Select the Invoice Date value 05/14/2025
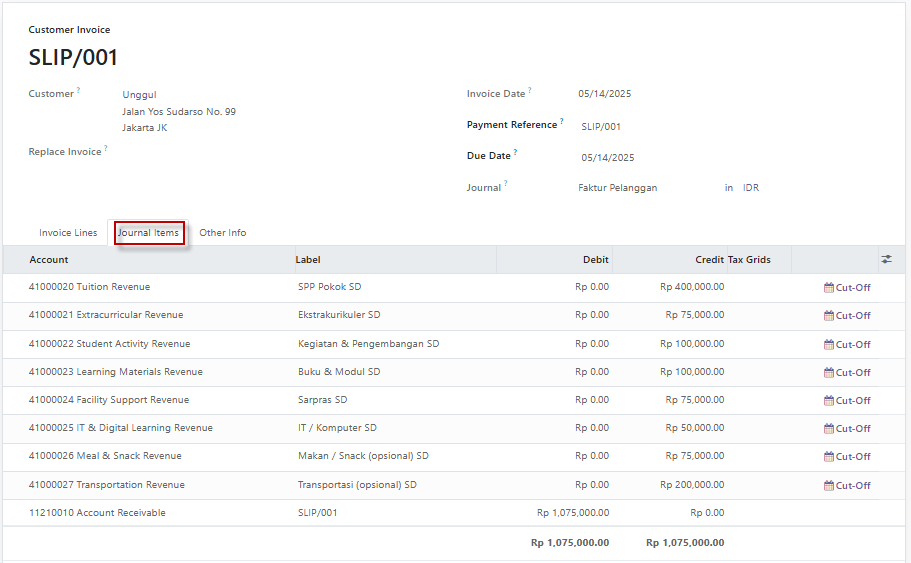911x563 pixels. coord(604,94)
